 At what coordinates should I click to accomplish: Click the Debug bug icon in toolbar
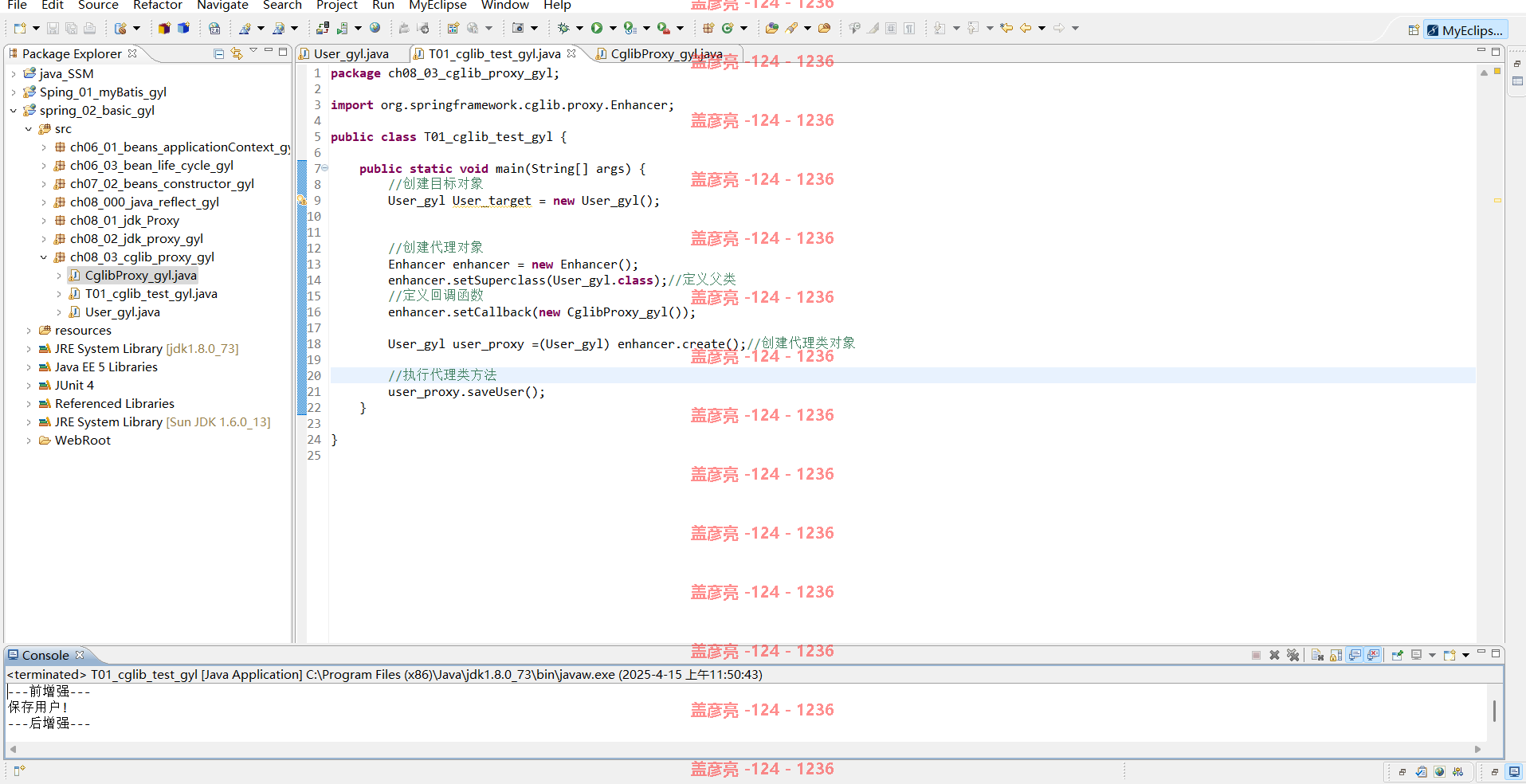pyautogui.click(x=563, y=29)
